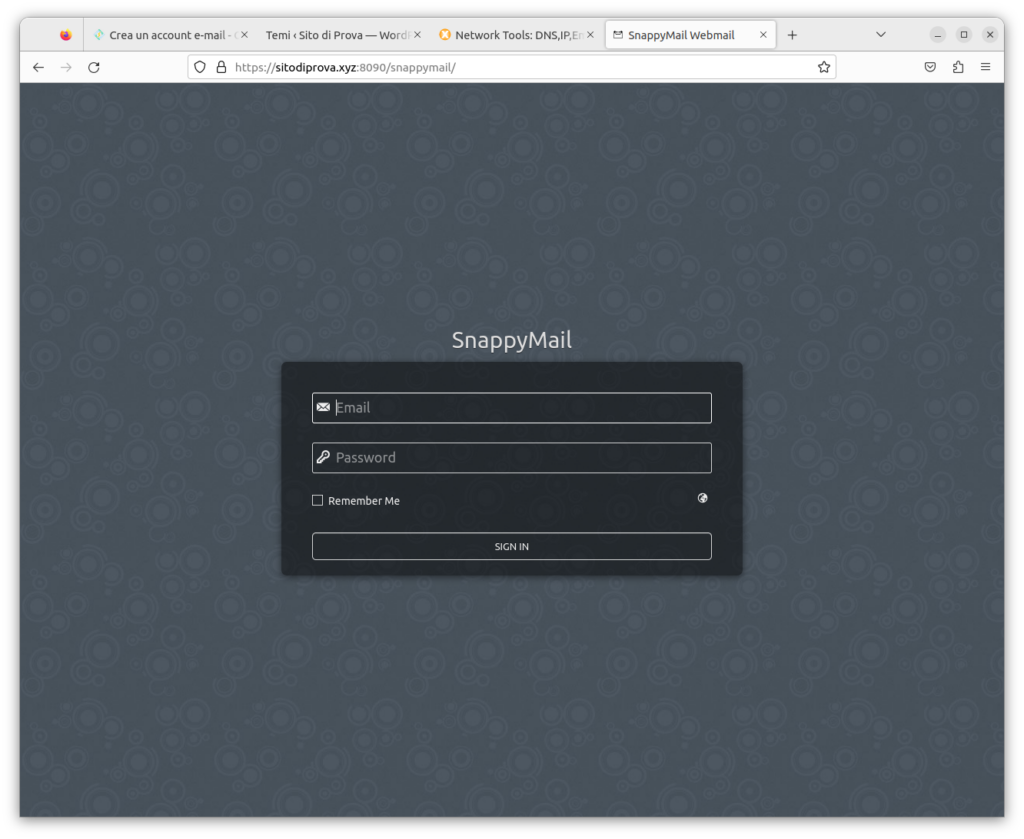Click the SnappyMail heading title
This screenshot has height=839, width=1024.
[511, 340]
